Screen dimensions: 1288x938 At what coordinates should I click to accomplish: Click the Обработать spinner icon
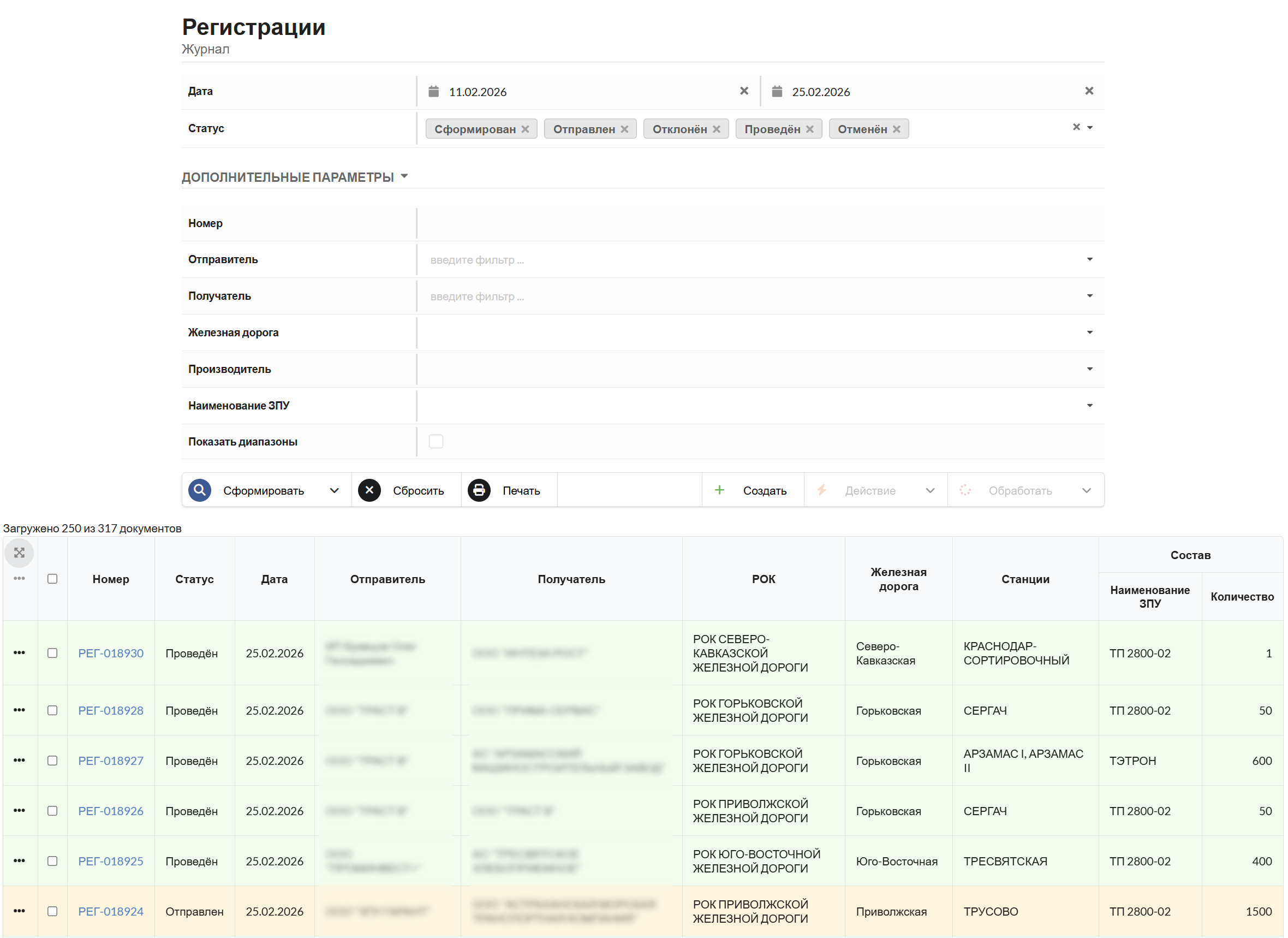tap(965, 490)
